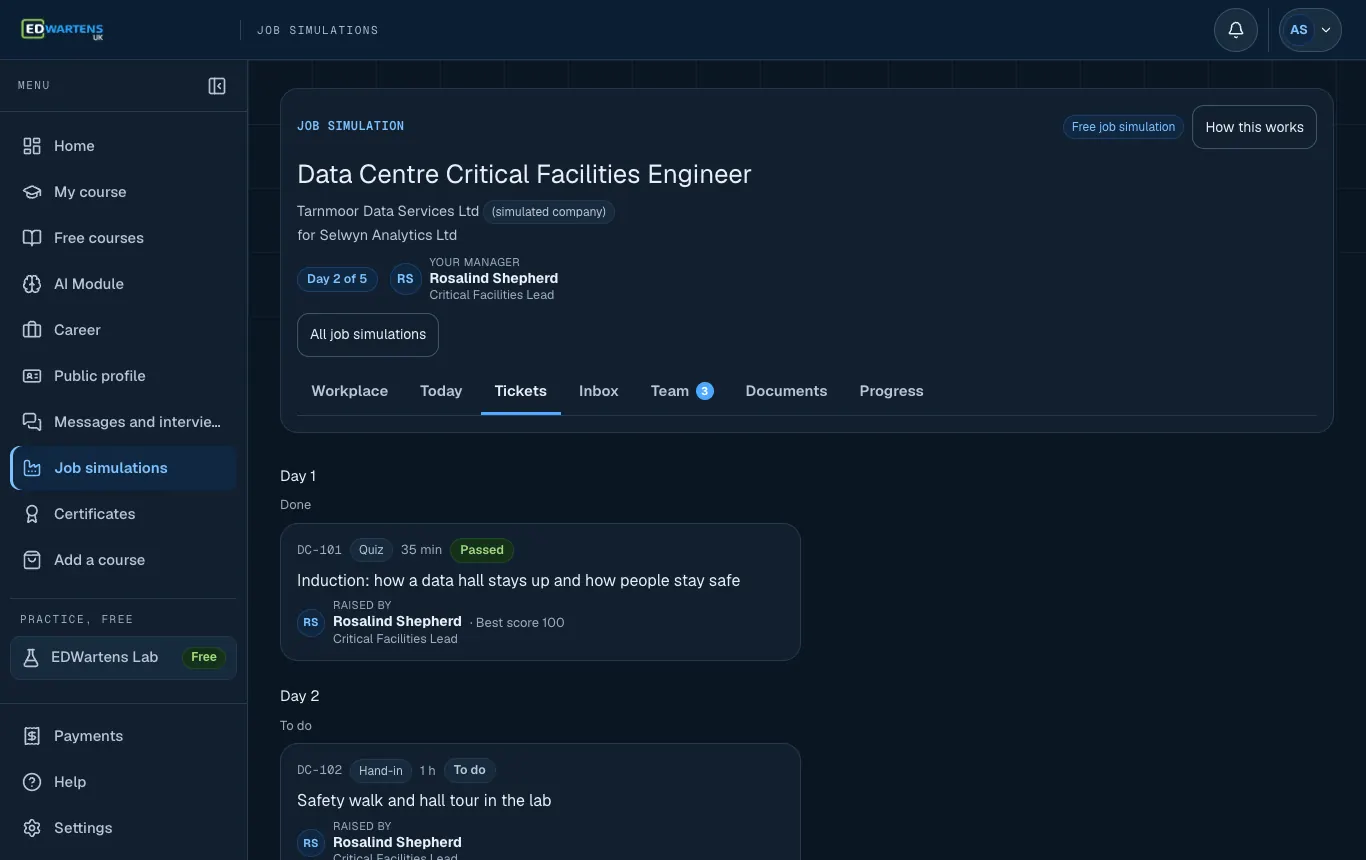1366x860 pixels.
Task: Switch to the Documents tab
Action: pyautogui.click(x=786, y=391)
